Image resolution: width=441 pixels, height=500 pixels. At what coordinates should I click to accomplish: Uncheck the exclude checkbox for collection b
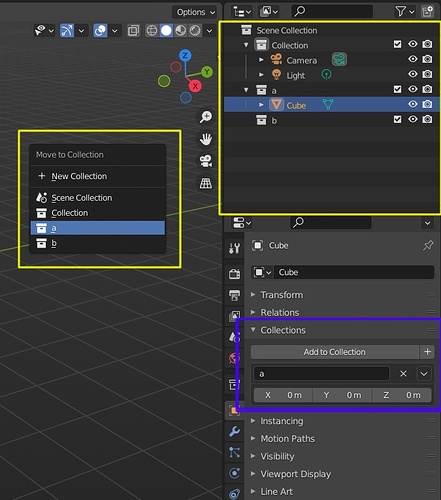click(397, 119)
